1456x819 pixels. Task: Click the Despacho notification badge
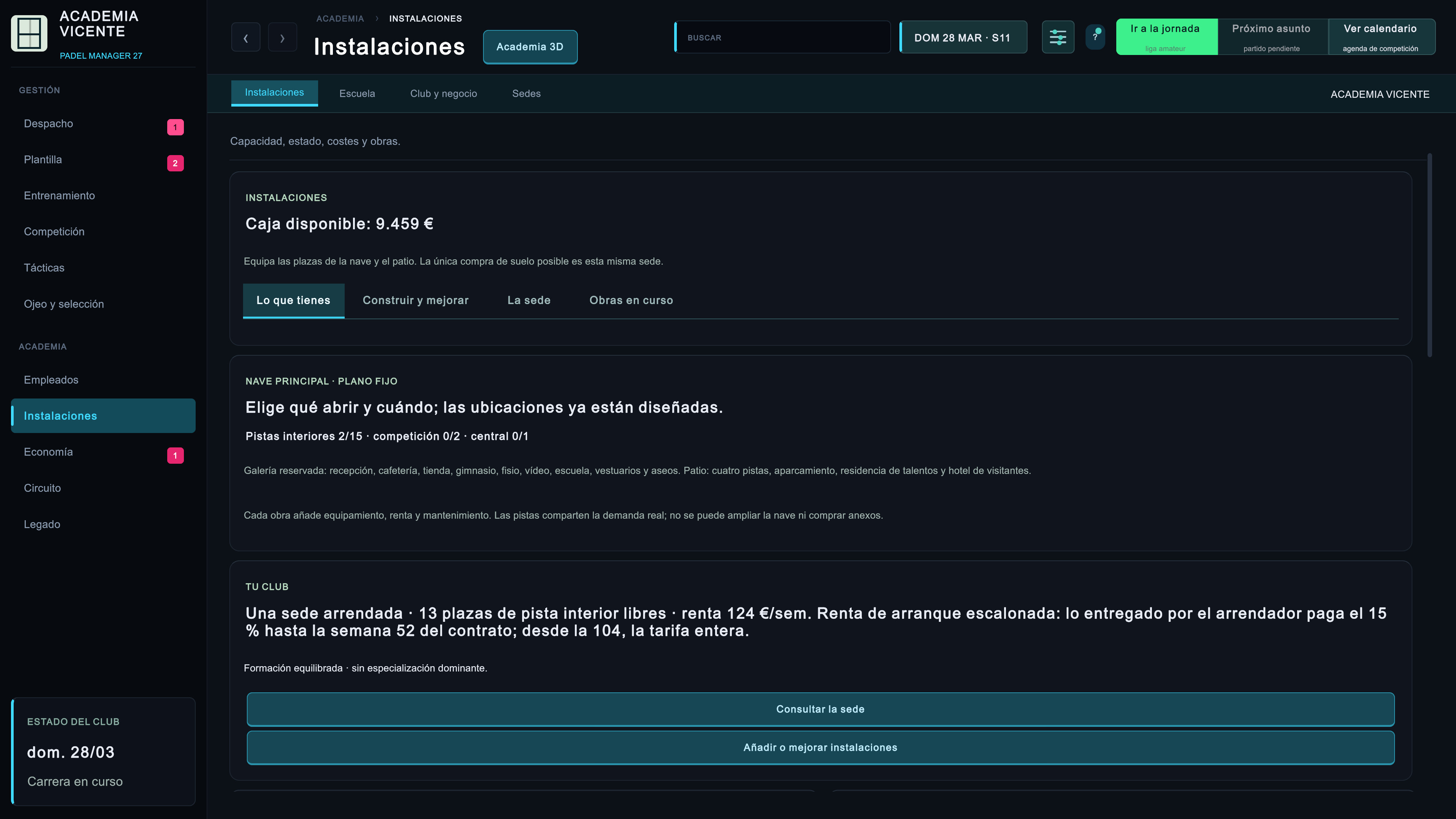click(x=175, y=127)
